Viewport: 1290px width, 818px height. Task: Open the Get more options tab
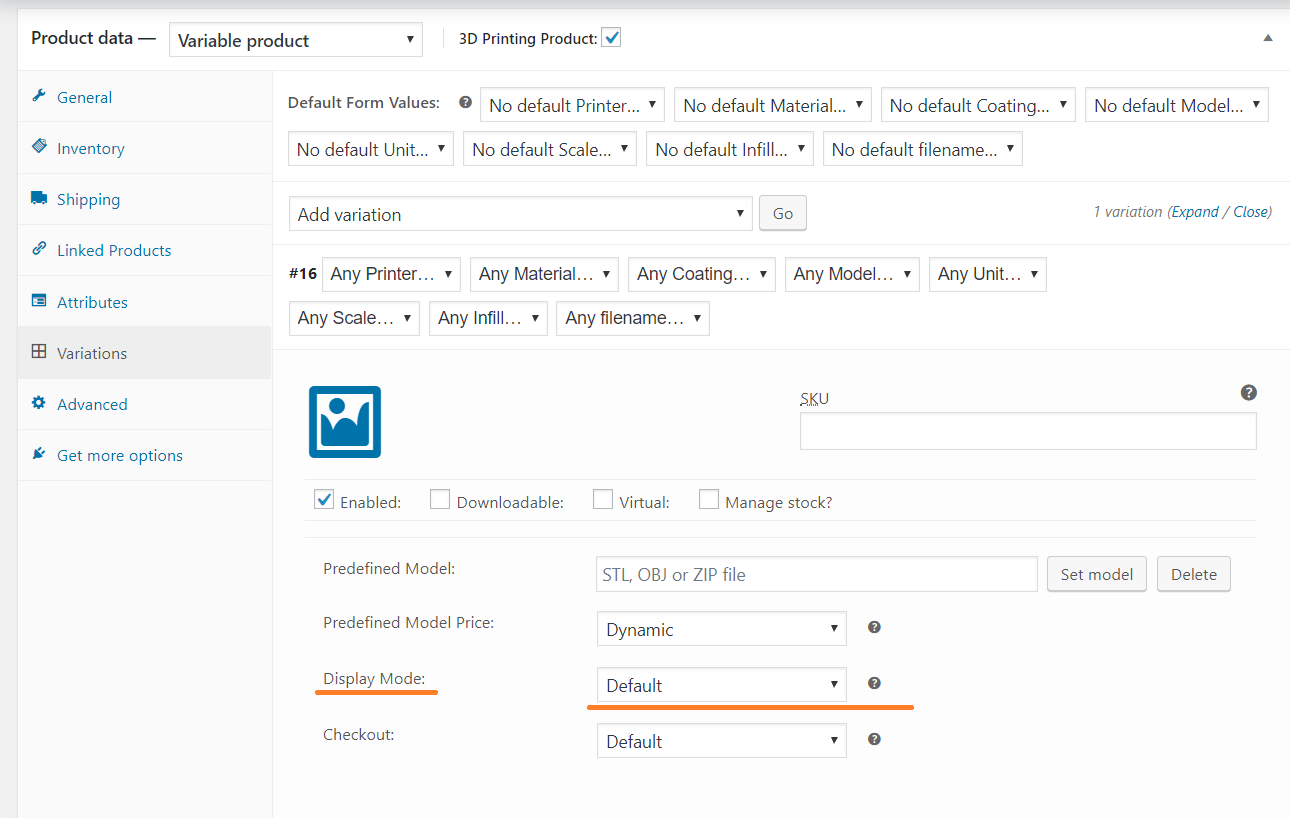(x=145, y=455)
